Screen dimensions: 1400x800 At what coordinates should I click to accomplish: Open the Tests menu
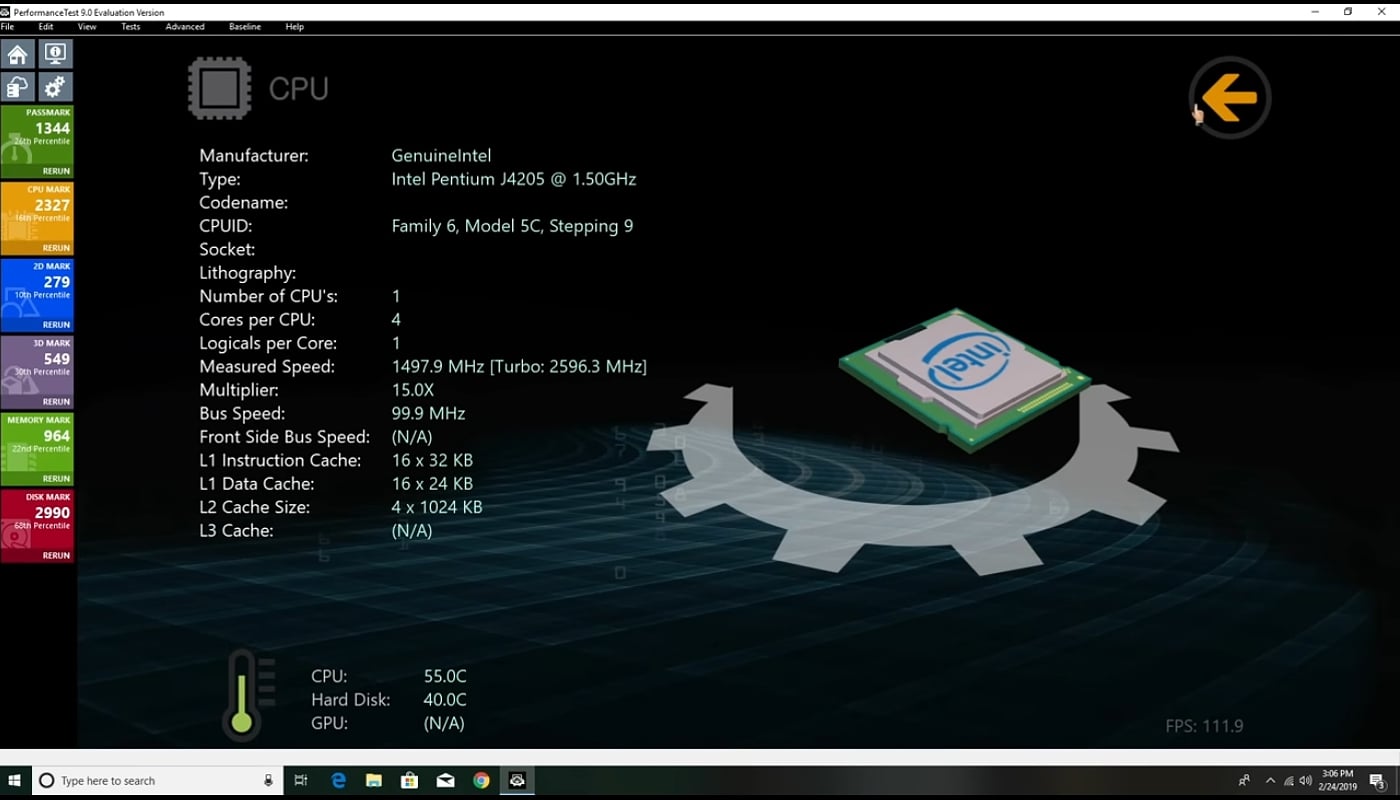pyautogui.click(x=131, y=27)
